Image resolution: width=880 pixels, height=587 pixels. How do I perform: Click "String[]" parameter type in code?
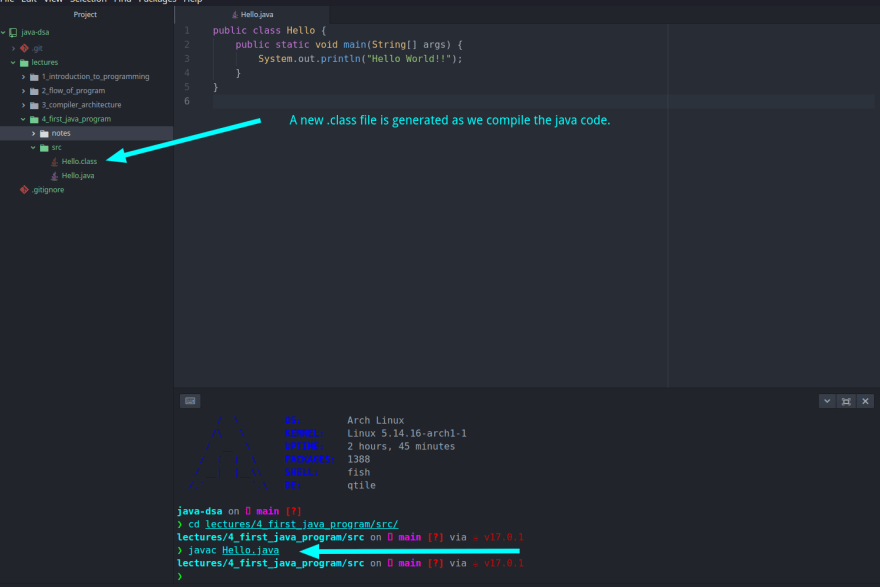pos(395,44)
